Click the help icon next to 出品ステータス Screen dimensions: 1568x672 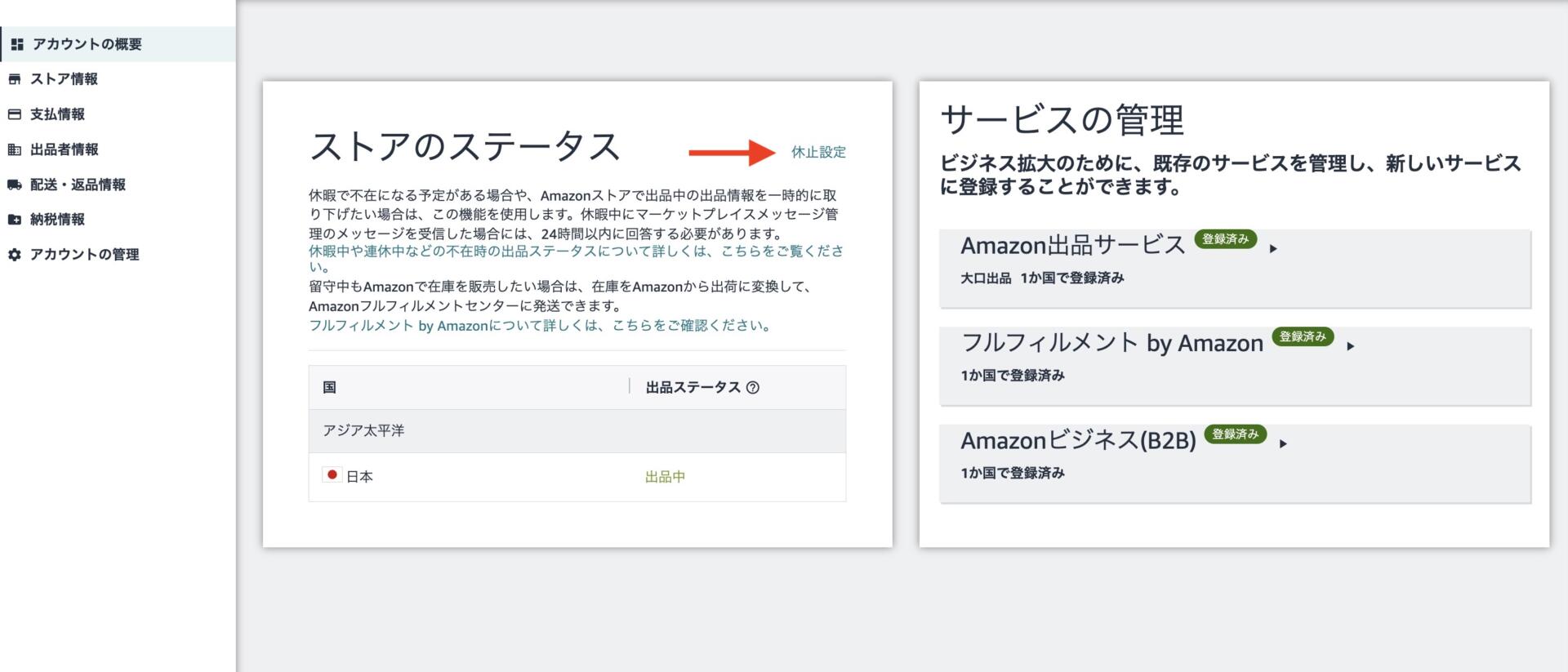753,388
